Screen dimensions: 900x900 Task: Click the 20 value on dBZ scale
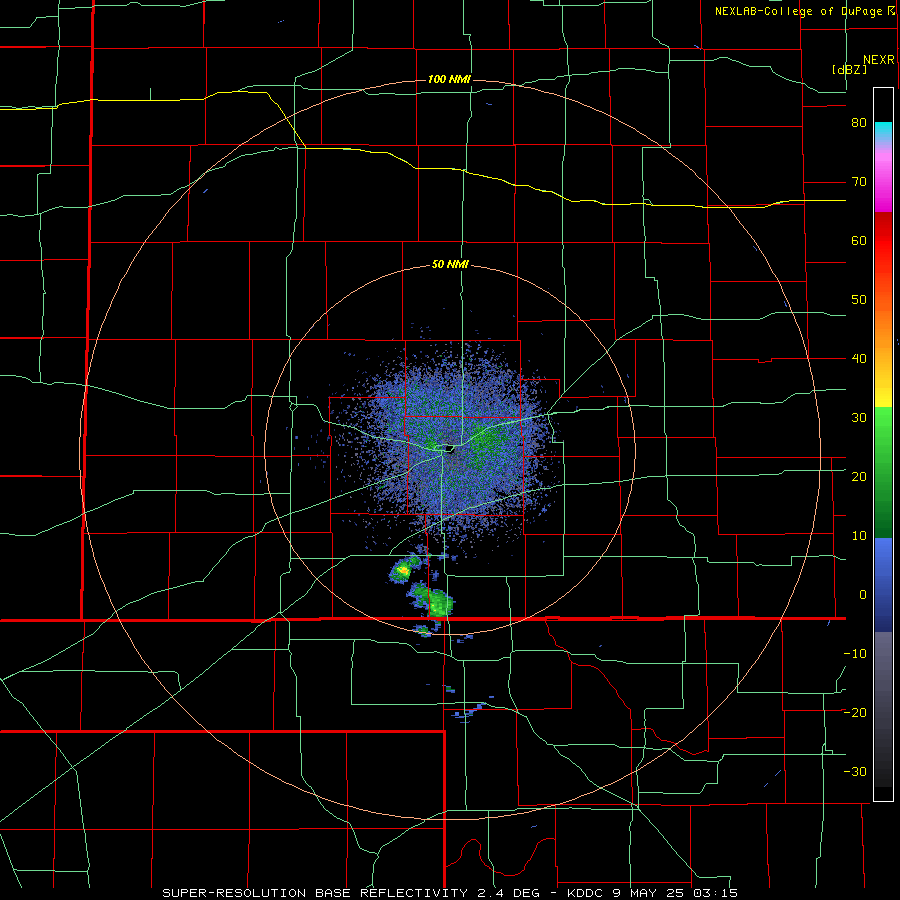tap(859, 477)
